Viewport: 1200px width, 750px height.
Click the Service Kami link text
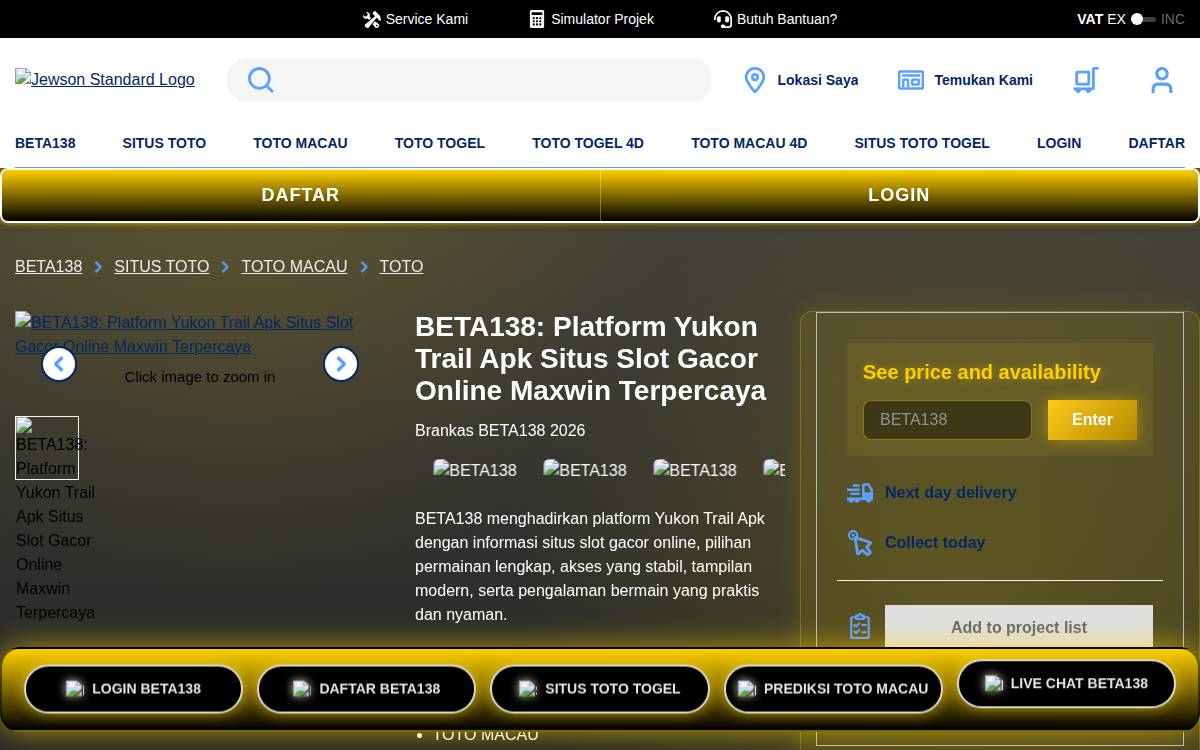[427, 19]
